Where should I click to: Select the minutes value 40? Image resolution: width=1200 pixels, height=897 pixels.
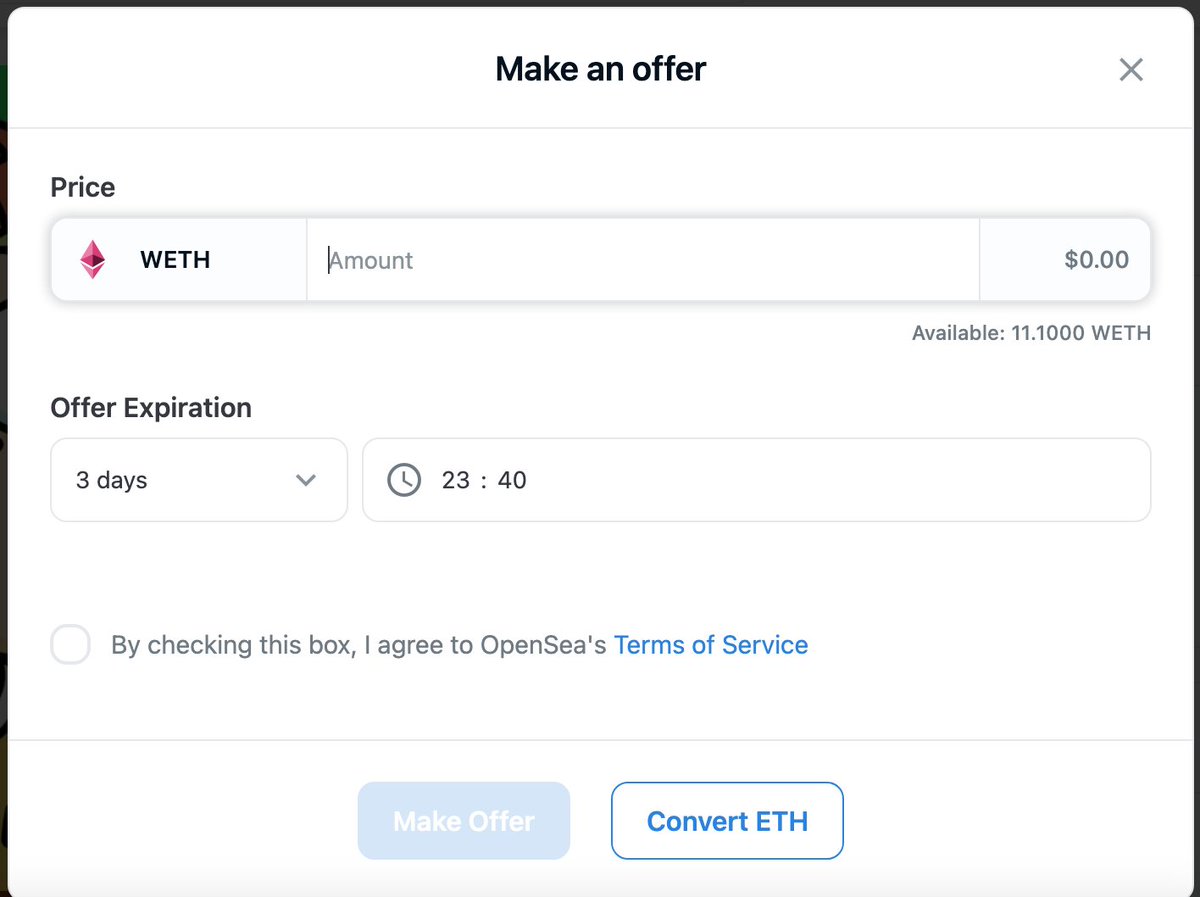pyautogui.click(x=512, y=480)
